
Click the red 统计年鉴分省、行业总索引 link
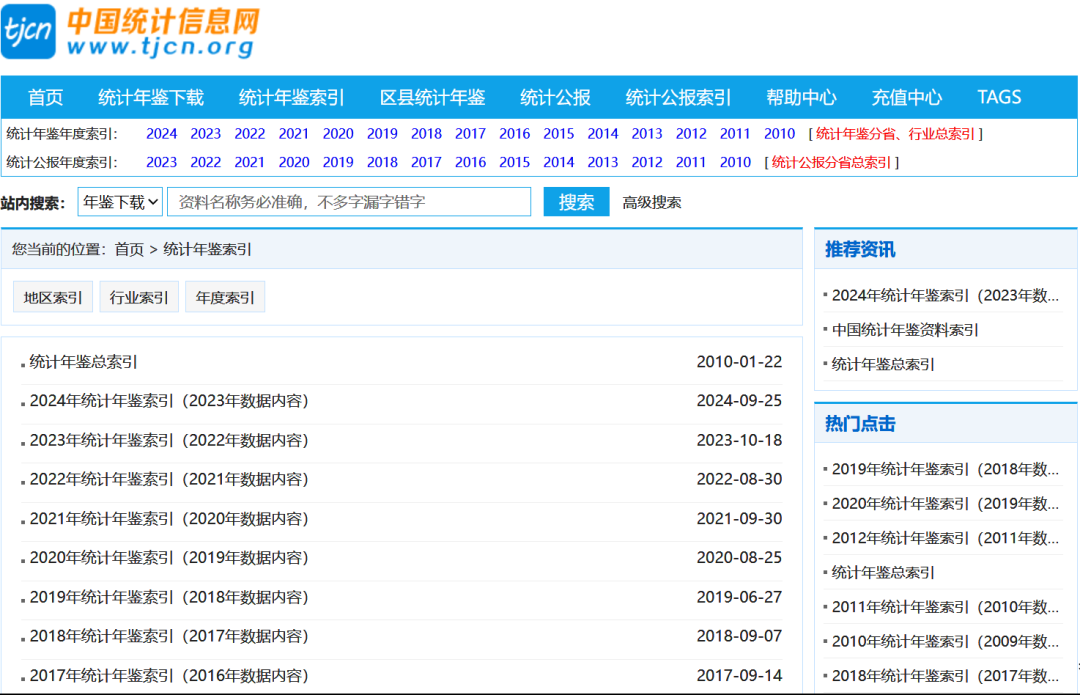[895, 134]
